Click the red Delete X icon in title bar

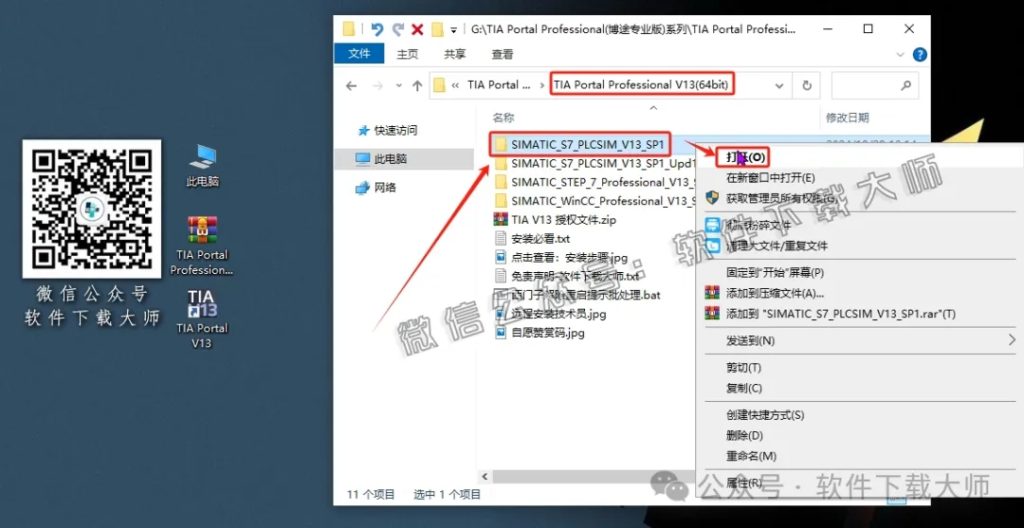pos(417,29)
